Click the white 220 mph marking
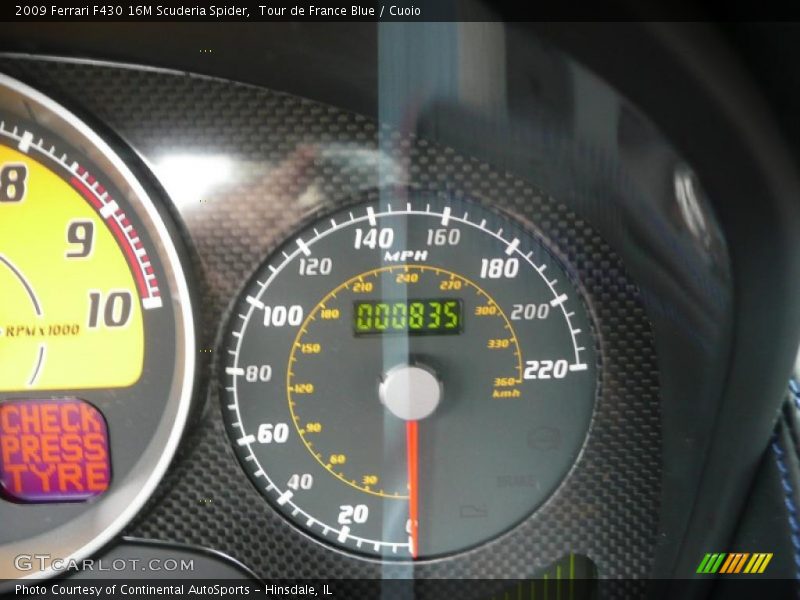The image size is (800, 600). tap(545, 369)
